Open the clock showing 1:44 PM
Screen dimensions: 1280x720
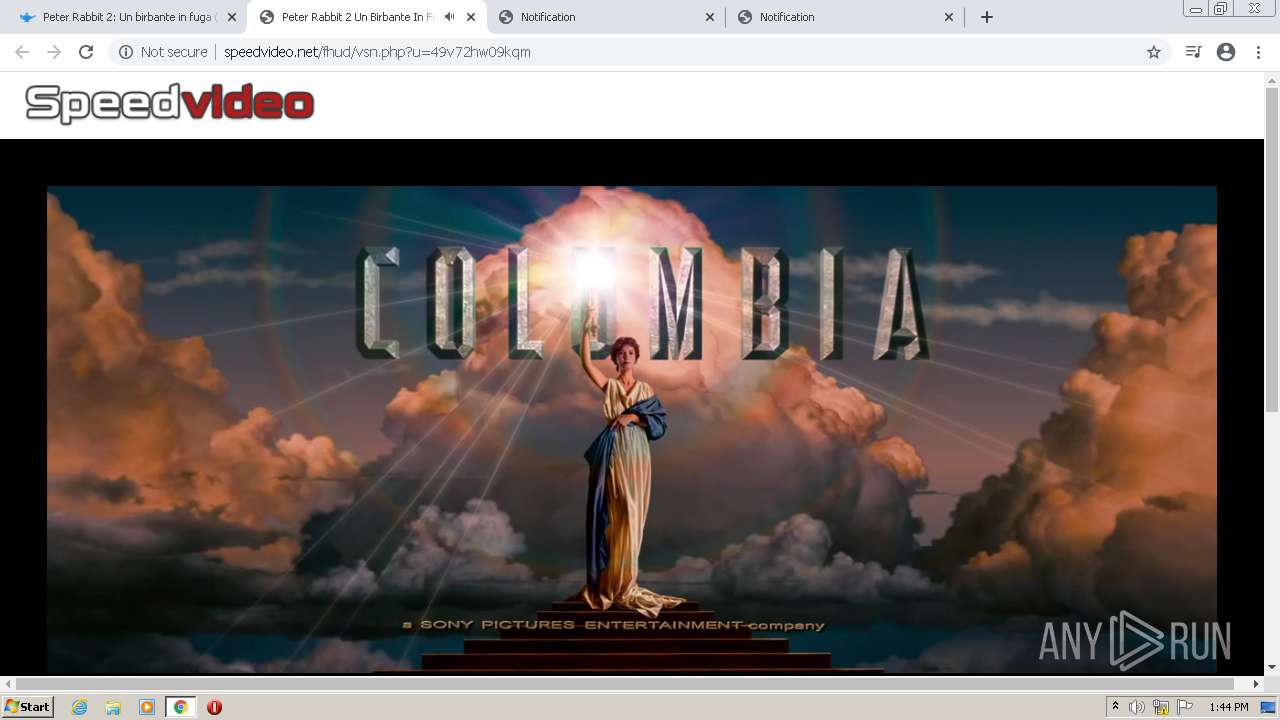(1228, 707)
